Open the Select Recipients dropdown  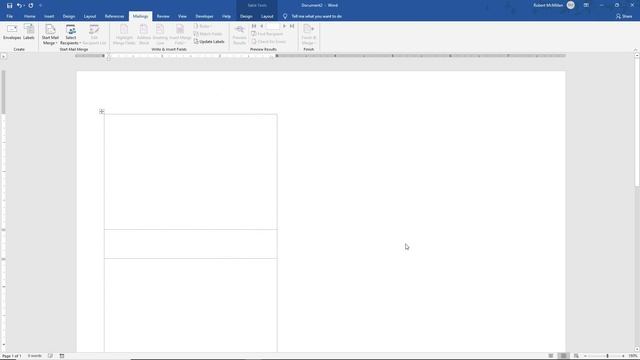[x=71, y=35]
